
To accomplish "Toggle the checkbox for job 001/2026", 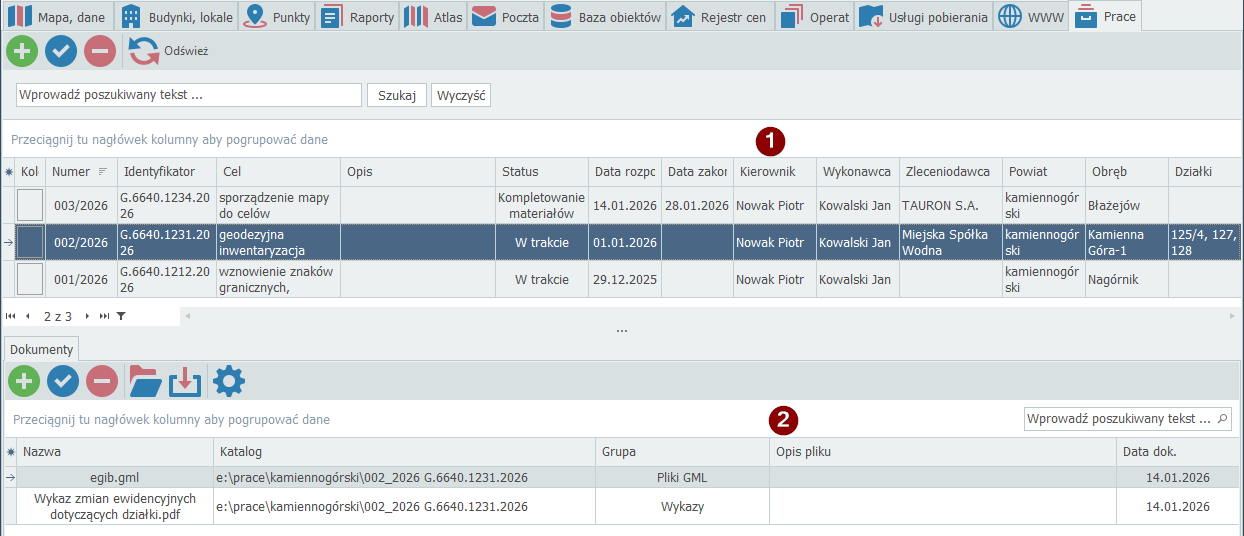I will [x=31, y=279].
